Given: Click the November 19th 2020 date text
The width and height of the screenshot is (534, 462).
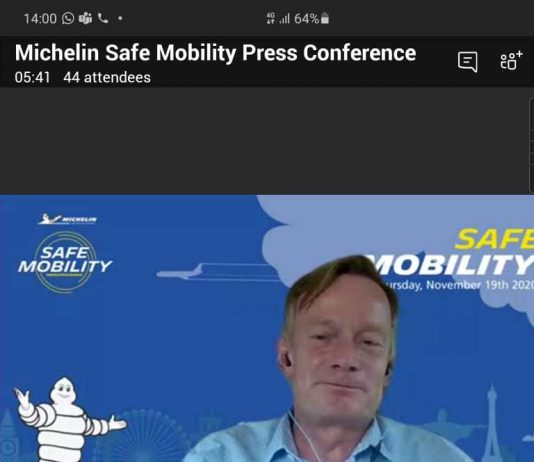Looking at the screenshot, I should (x=457, y=285).
